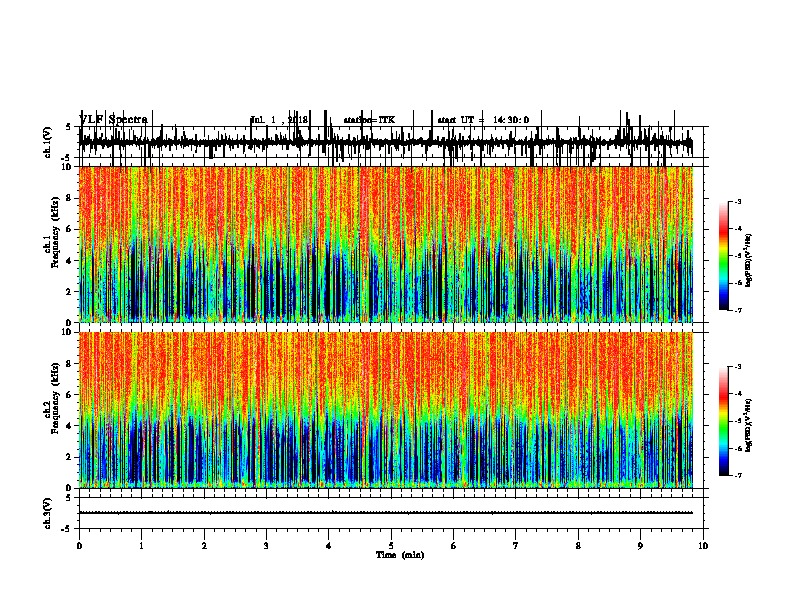Click the "5" volt tick on ch.1(V) axis
This screenshot has width=792, height=612.
[68, 127]
